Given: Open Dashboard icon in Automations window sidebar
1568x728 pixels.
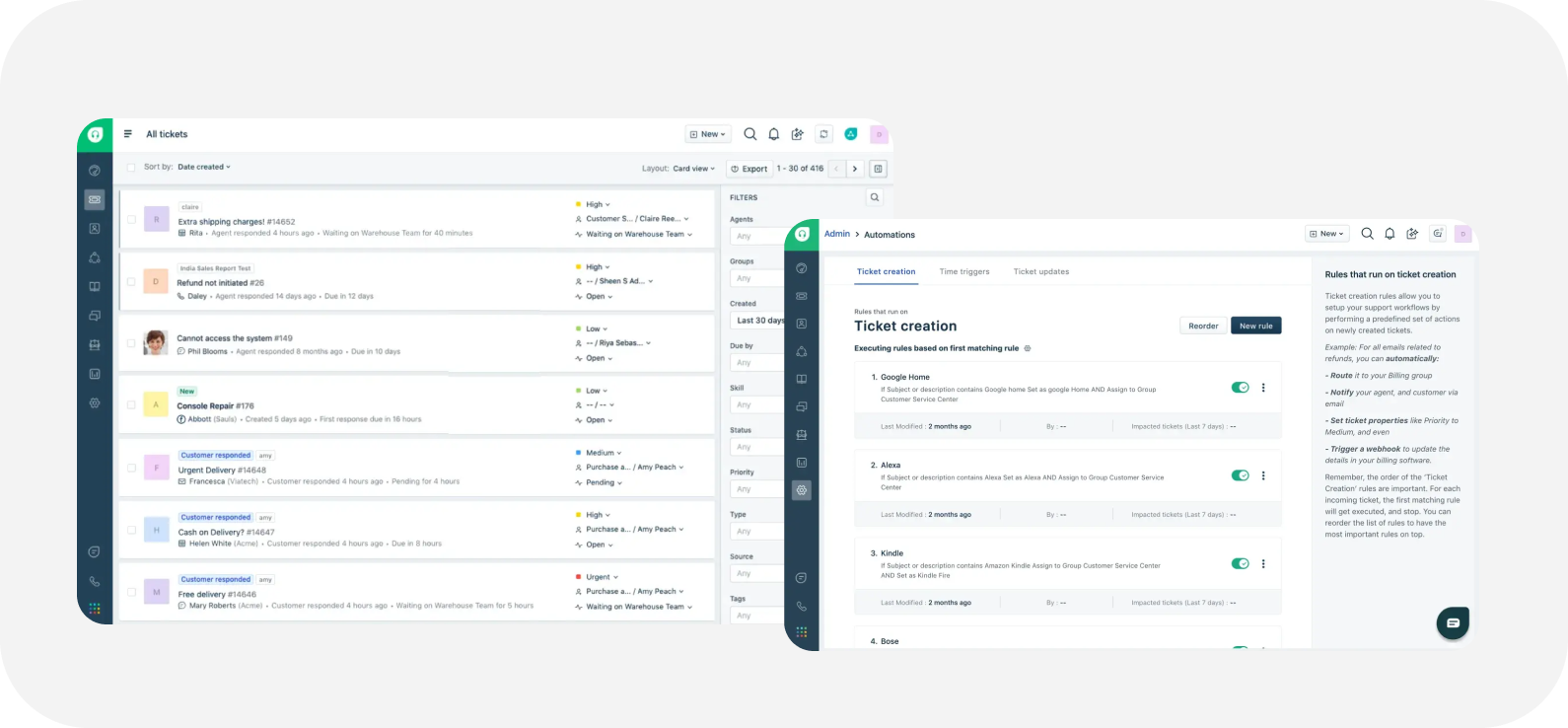Looking at the screenshot, I should pos(802,268).
